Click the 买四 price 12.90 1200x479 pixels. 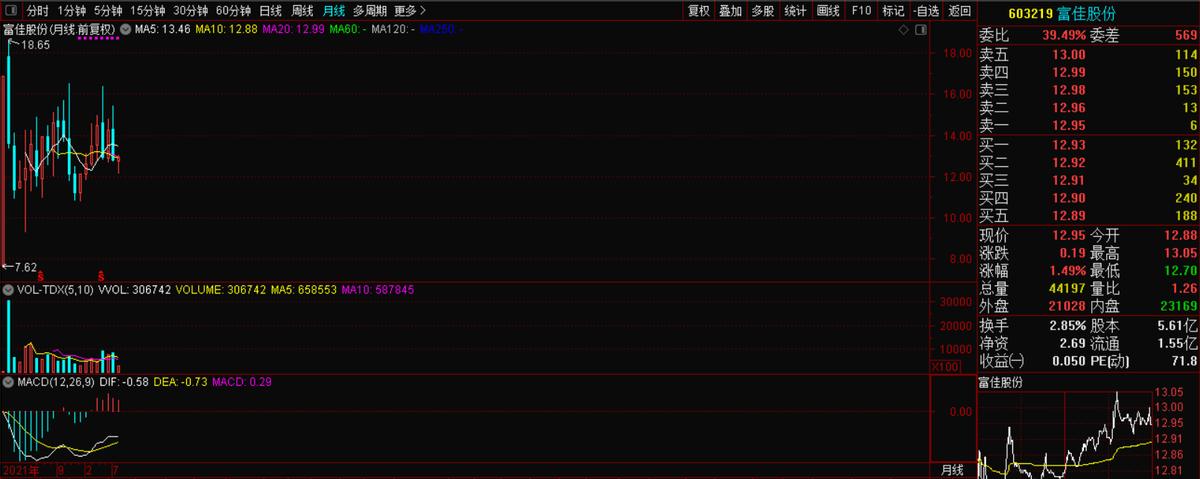[x=1068, y=199]
